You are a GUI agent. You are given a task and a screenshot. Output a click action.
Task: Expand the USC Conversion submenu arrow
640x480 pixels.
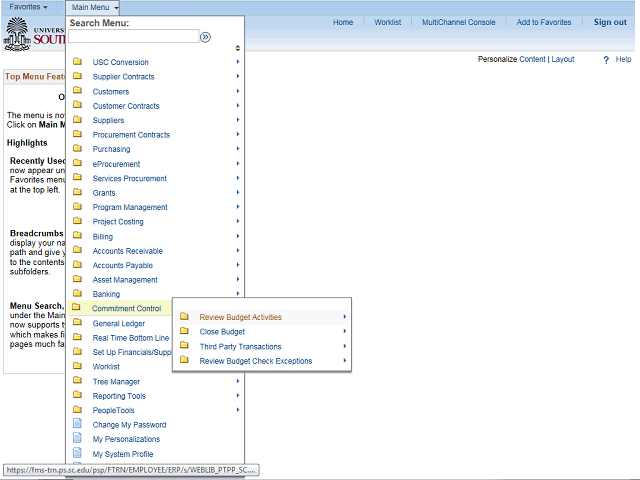(238, 62)
